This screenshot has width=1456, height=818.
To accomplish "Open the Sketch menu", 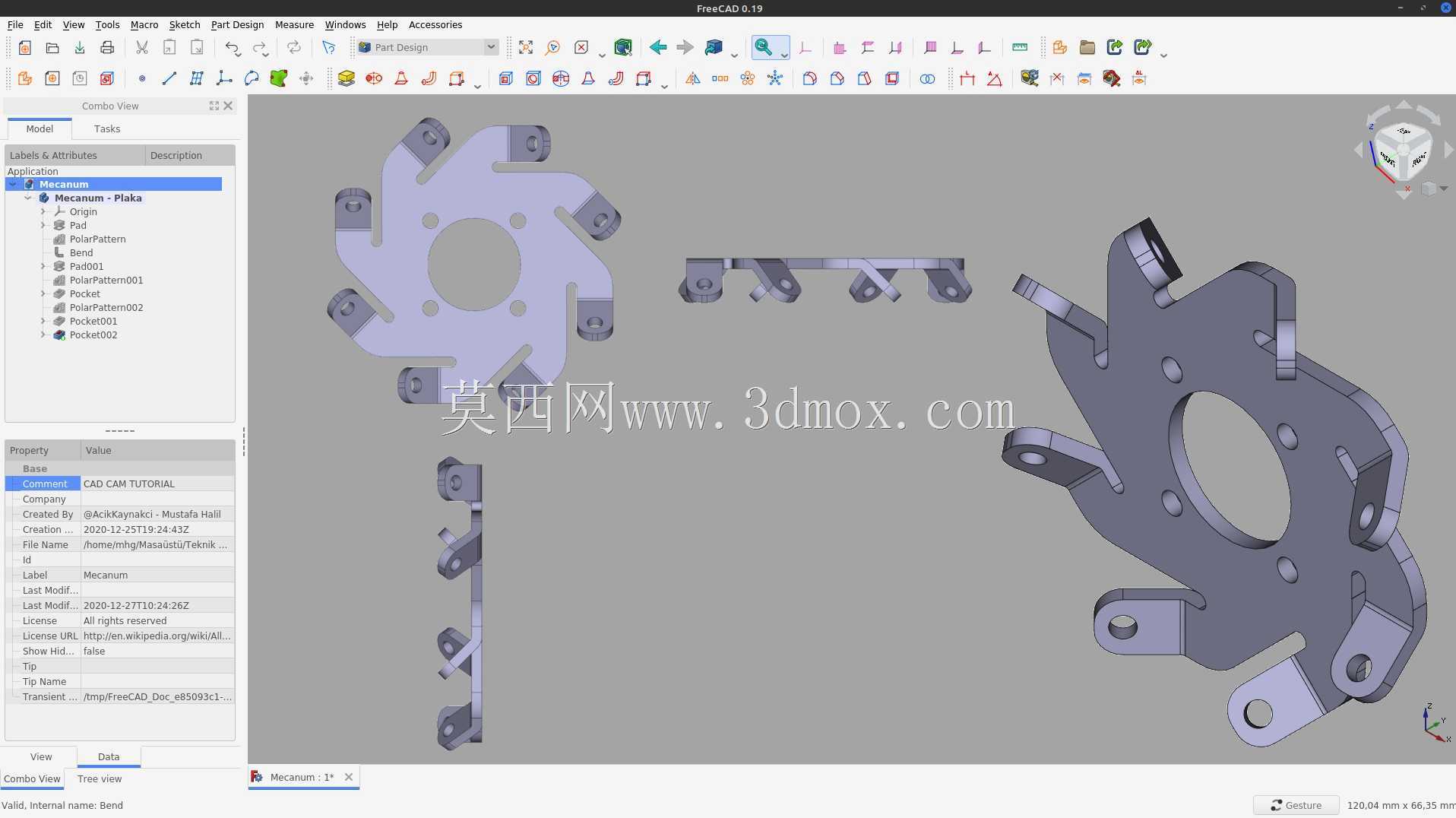I will click(x=185, y=24).
